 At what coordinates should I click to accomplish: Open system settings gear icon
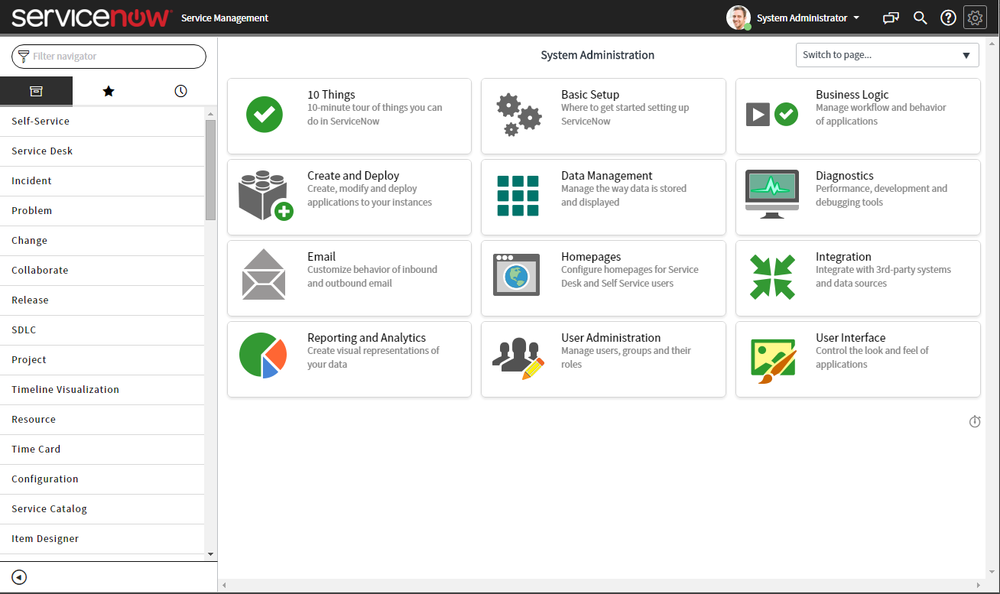point(974,17)
